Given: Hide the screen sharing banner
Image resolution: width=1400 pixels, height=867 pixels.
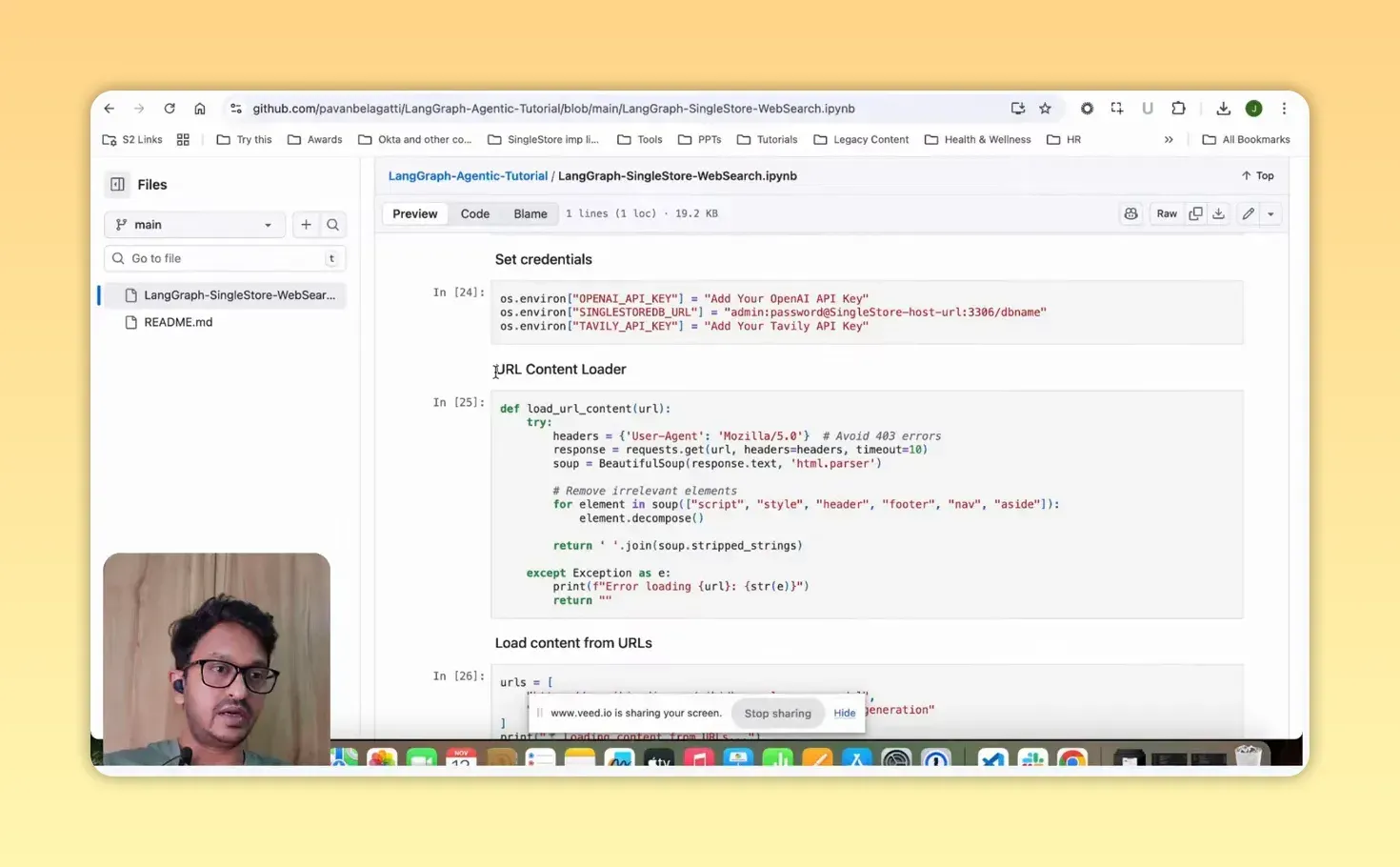Looking at the screenshot, I should click(845, 713).
